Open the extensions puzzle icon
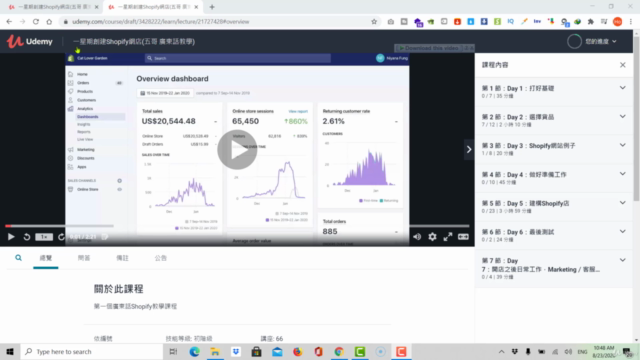The width and height of the screenshot is (640, 360). click(591, 22)
